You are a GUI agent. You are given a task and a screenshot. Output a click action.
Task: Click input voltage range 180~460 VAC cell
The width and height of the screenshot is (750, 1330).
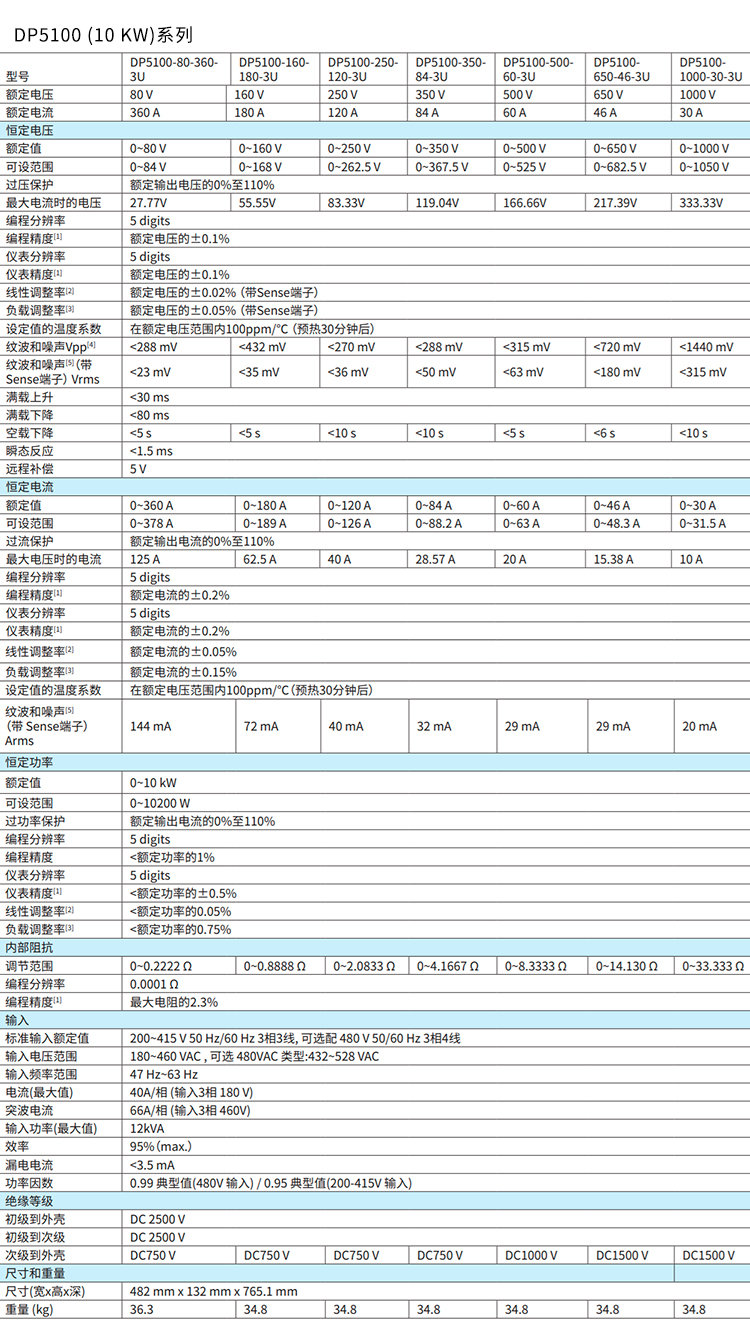(x=255, y=1056)
